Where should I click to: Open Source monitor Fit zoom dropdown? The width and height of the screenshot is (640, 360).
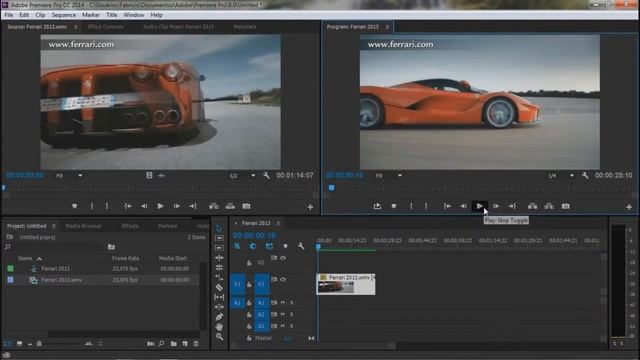click(69, 176)
